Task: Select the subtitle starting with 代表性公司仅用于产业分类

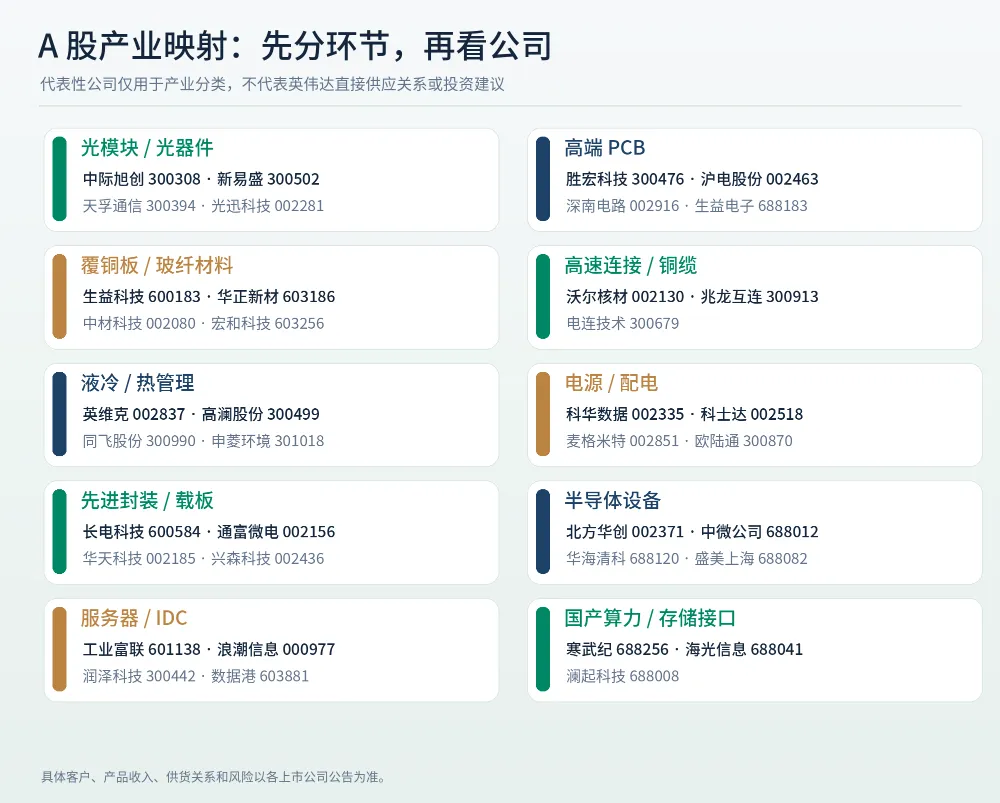Action: (272, 84)
